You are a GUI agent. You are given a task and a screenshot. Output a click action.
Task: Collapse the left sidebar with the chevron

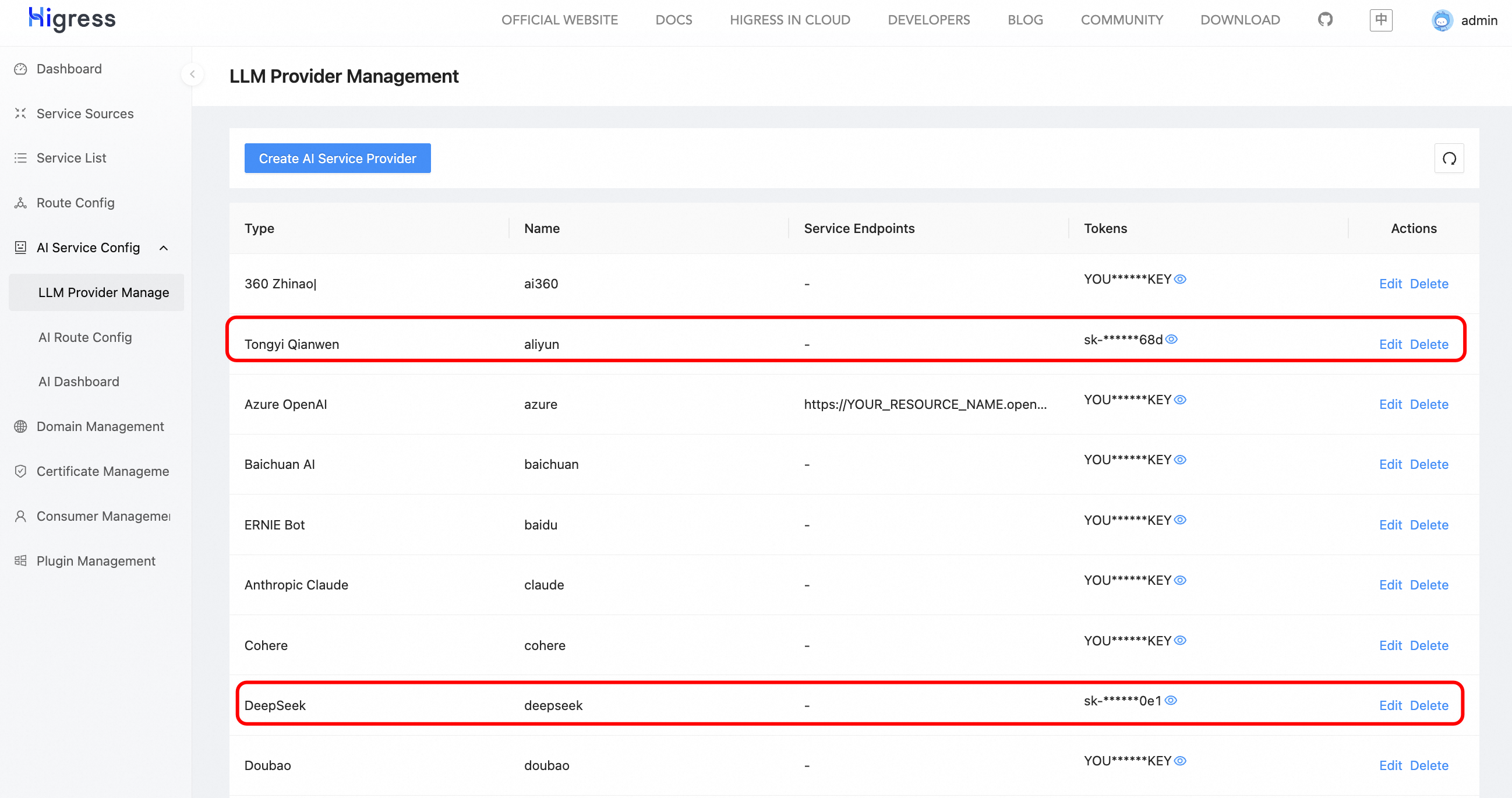pyautogui.click(x=192, y=75)
